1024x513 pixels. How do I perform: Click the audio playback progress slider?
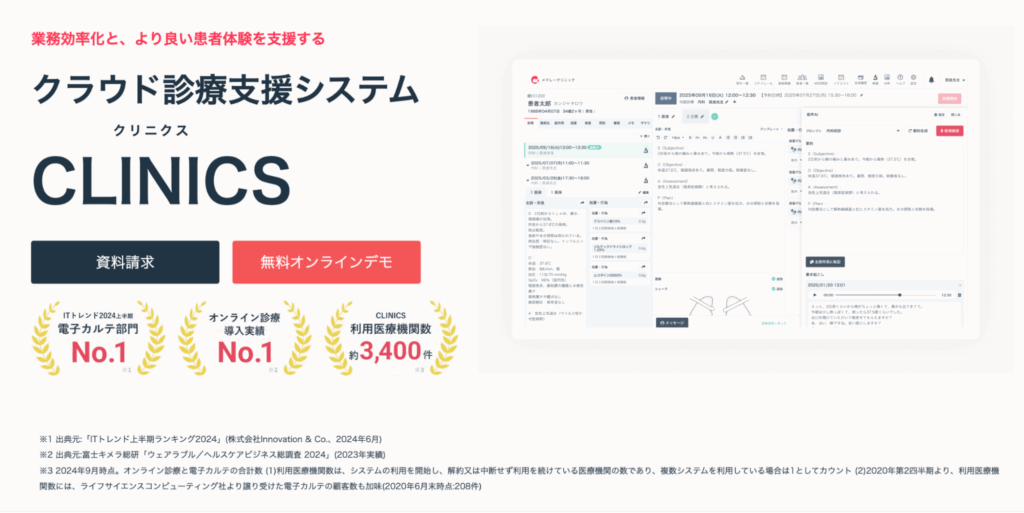point(886,295)
